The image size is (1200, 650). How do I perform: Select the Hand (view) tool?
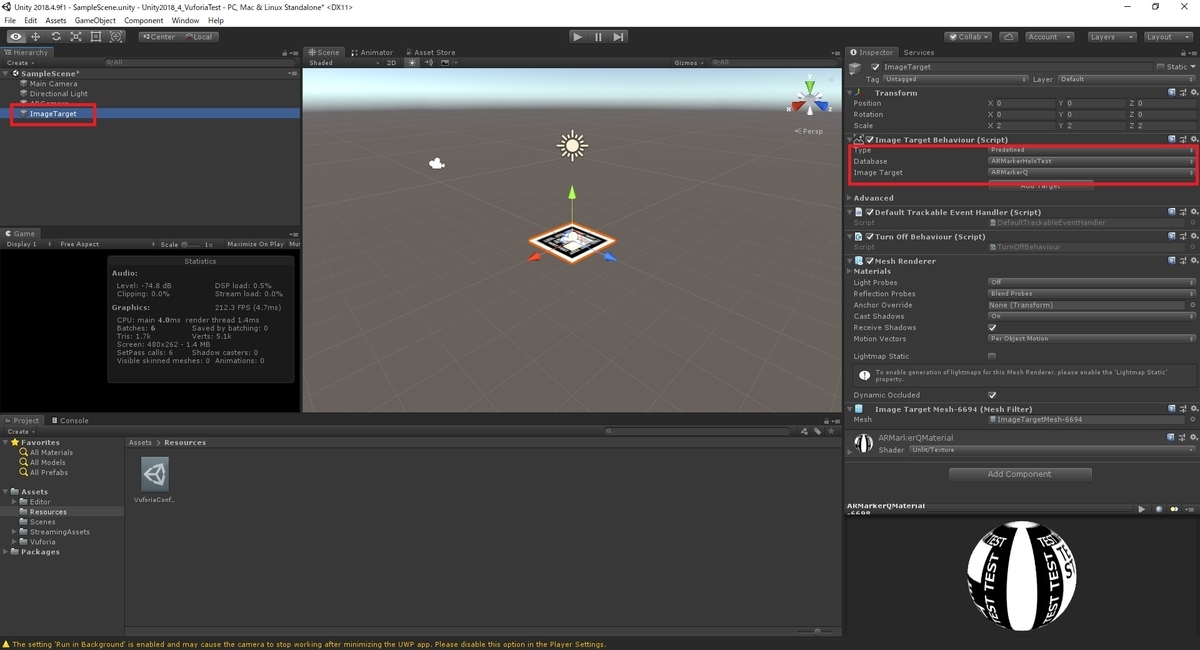(x=15, y=37)
